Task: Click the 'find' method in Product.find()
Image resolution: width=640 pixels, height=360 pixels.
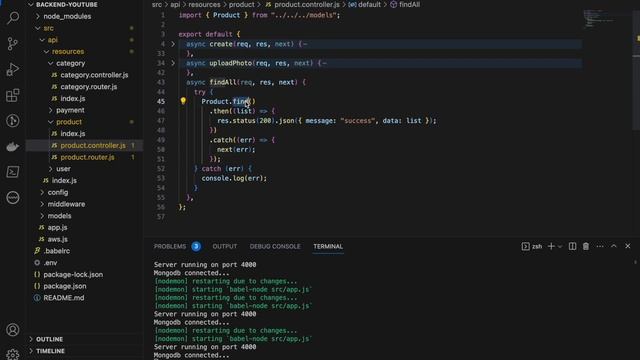Action: click(x=241, y=101)
